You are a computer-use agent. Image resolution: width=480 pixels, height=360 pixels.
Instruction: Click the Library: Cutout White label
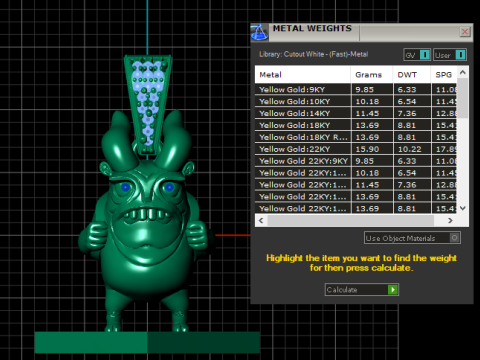click(x=314, y=54)
